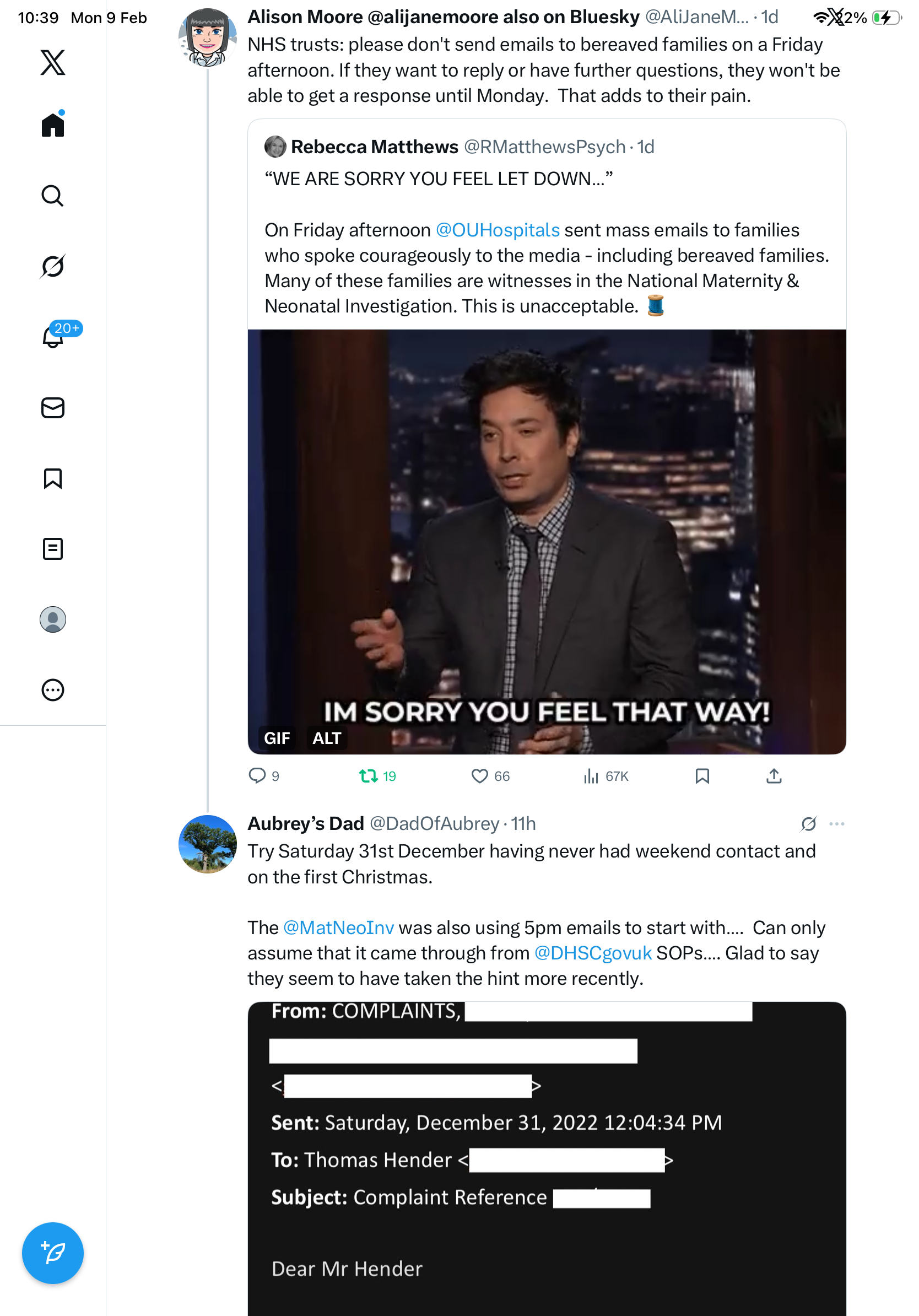Image resolution: width=919 pixels, height=1316 pixels.
Task: Open Notifications with 20+ badge
Action: (53, 337)
